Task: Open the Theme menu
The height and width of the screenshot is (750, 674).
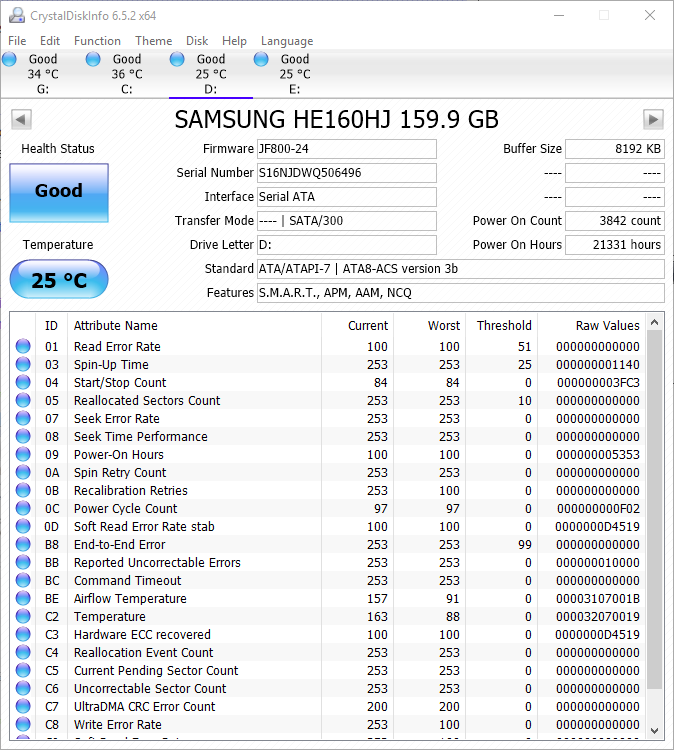Action: pos(153,41)
